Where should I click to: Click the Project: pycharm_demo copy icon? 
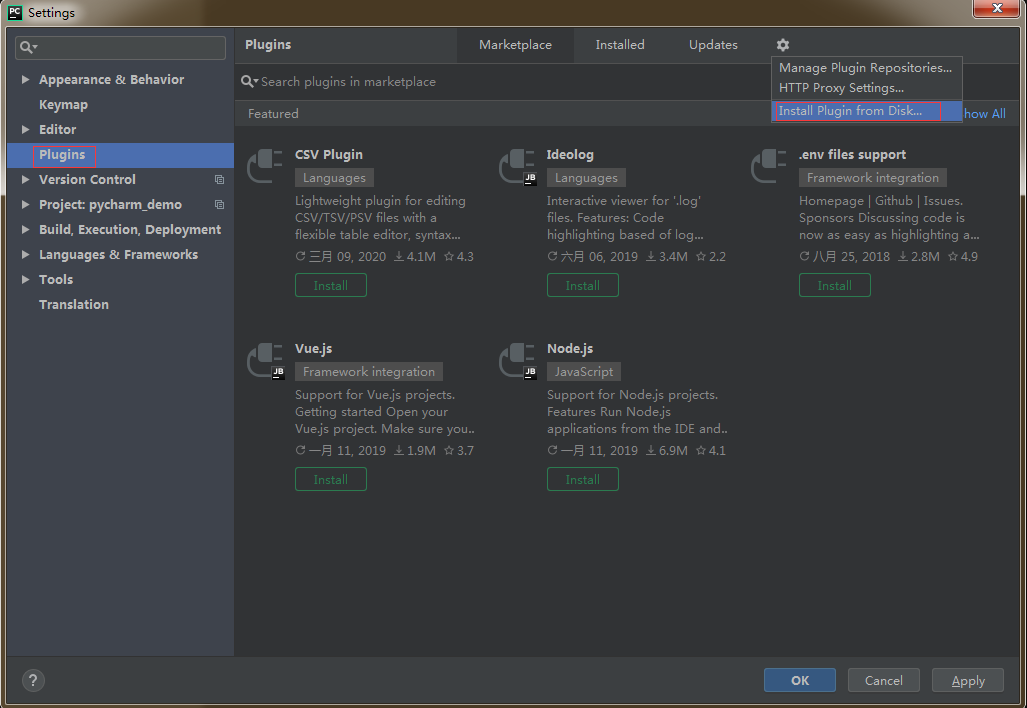[219, 204]
